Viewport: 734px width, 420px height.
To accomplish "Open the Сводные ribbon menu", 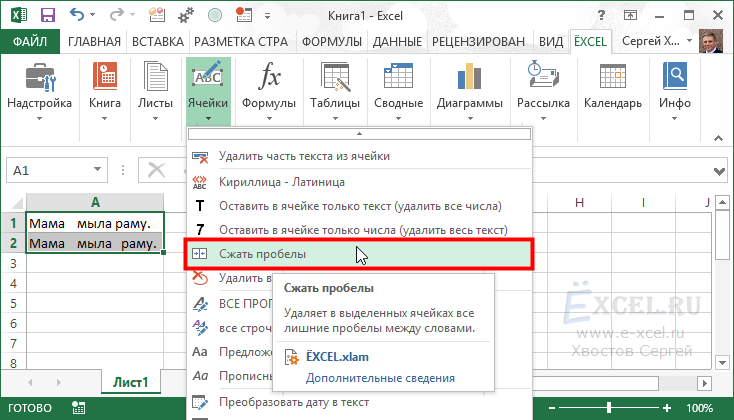I will coord(398,92).
